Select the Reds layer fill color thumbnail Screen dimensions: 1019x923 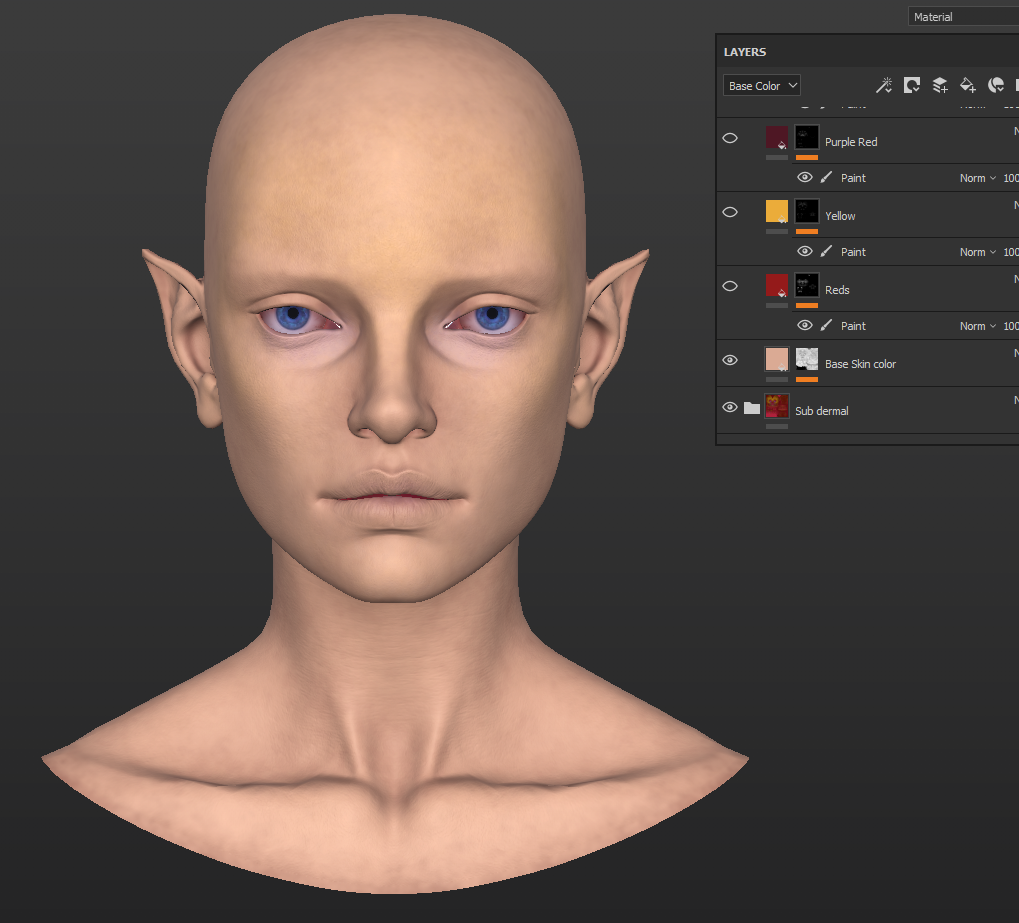click(x=777, y=286)
